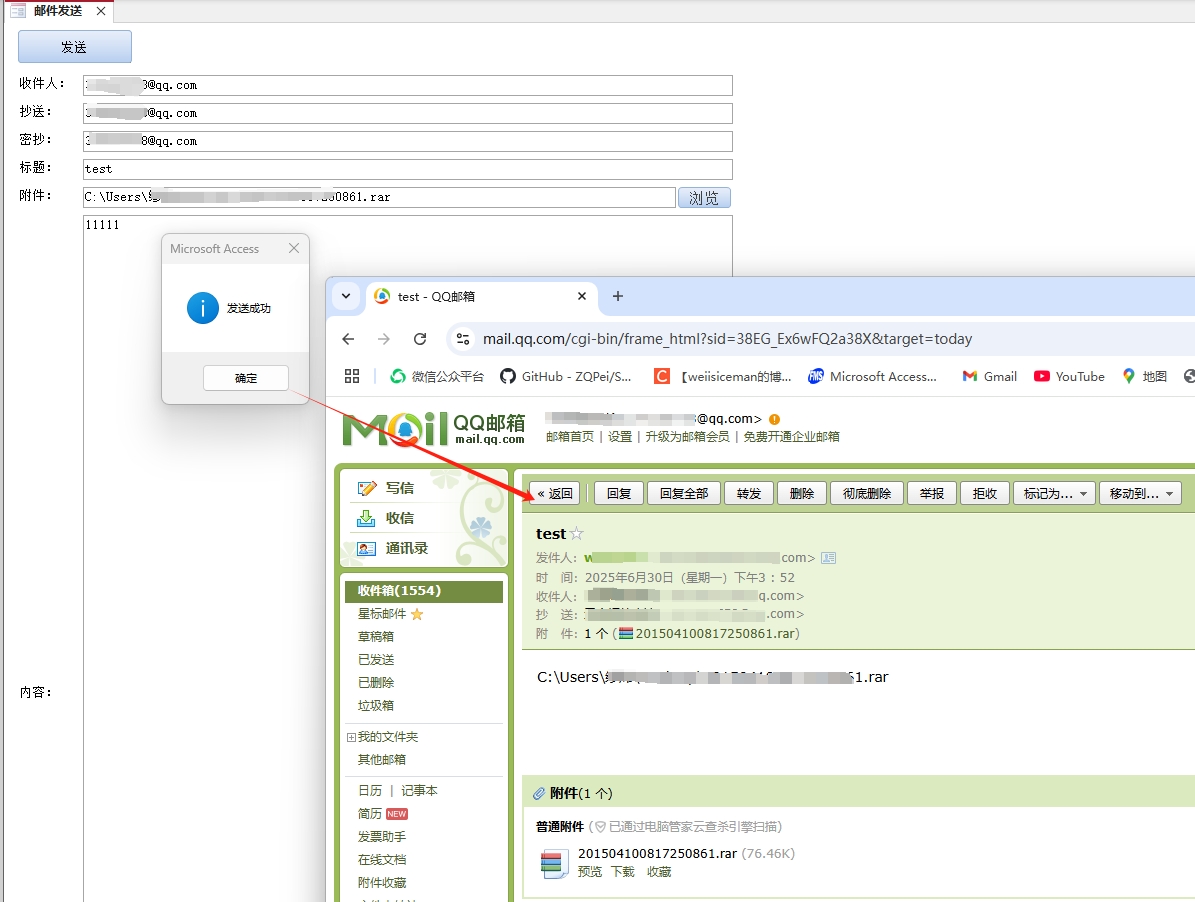Open 垃圾箱 folder
Viewport: 1195px width, 902px height.
(376, 705)
